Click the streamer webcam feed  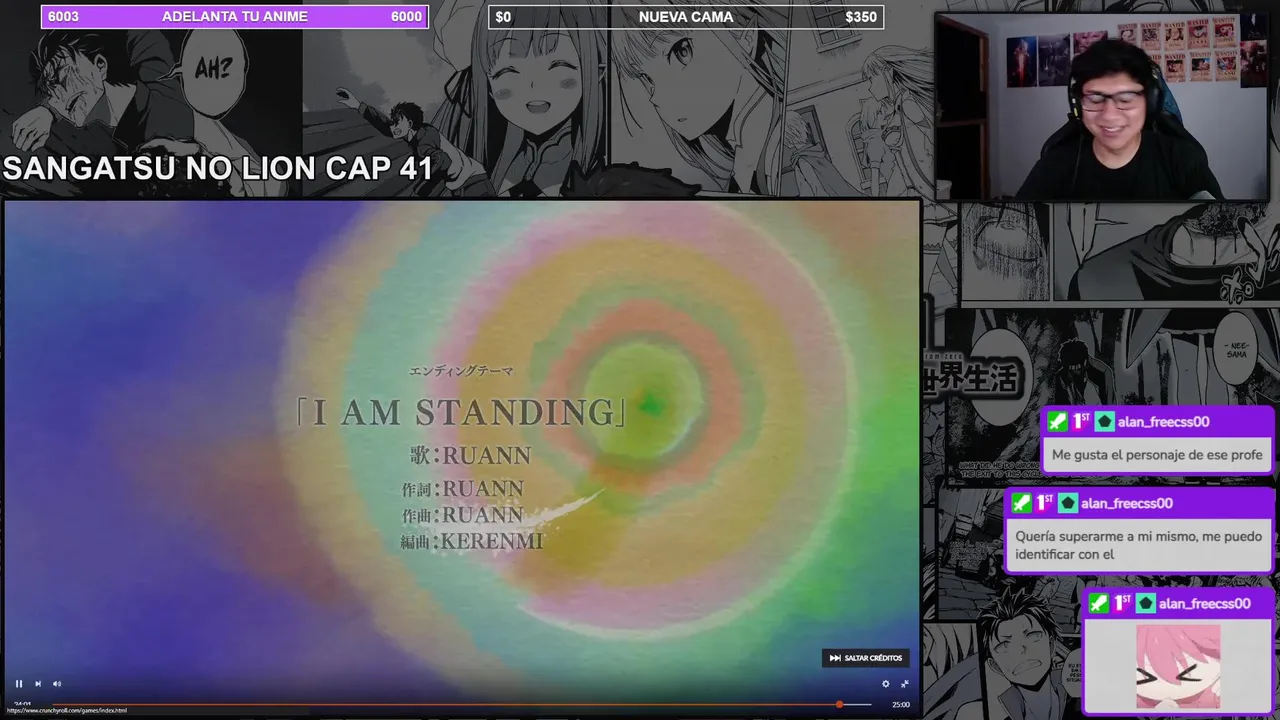pos(1102,106)
